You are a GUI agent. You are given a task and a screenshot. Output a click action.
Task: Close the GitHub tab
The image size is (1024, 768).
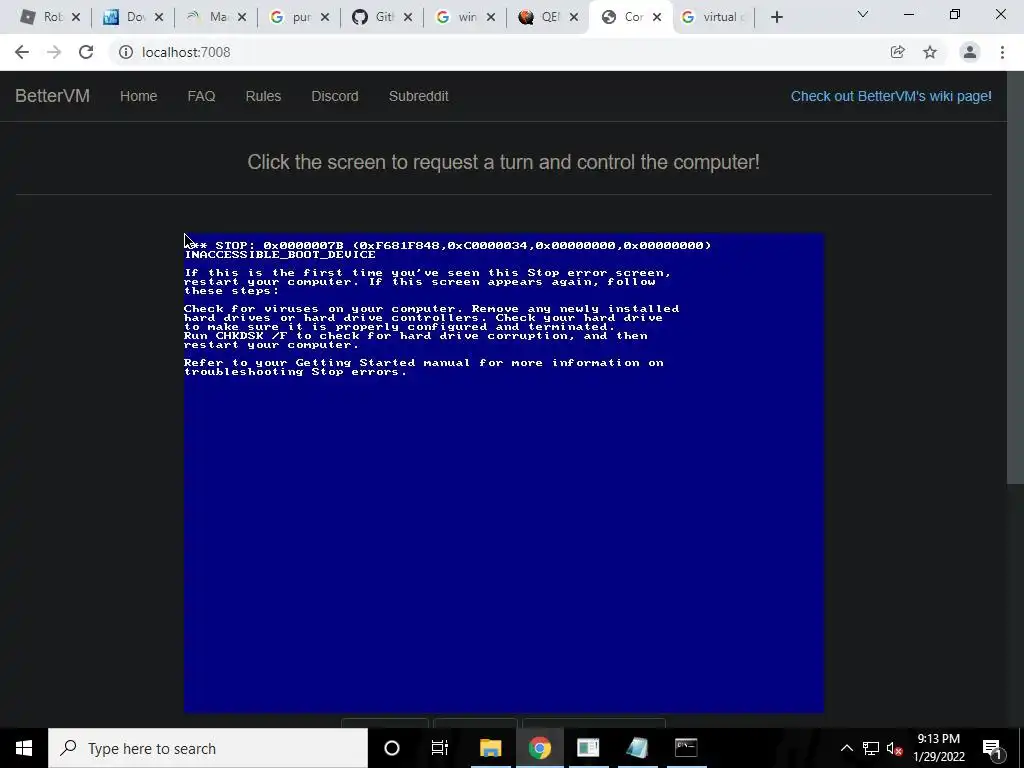click(408, 17)
